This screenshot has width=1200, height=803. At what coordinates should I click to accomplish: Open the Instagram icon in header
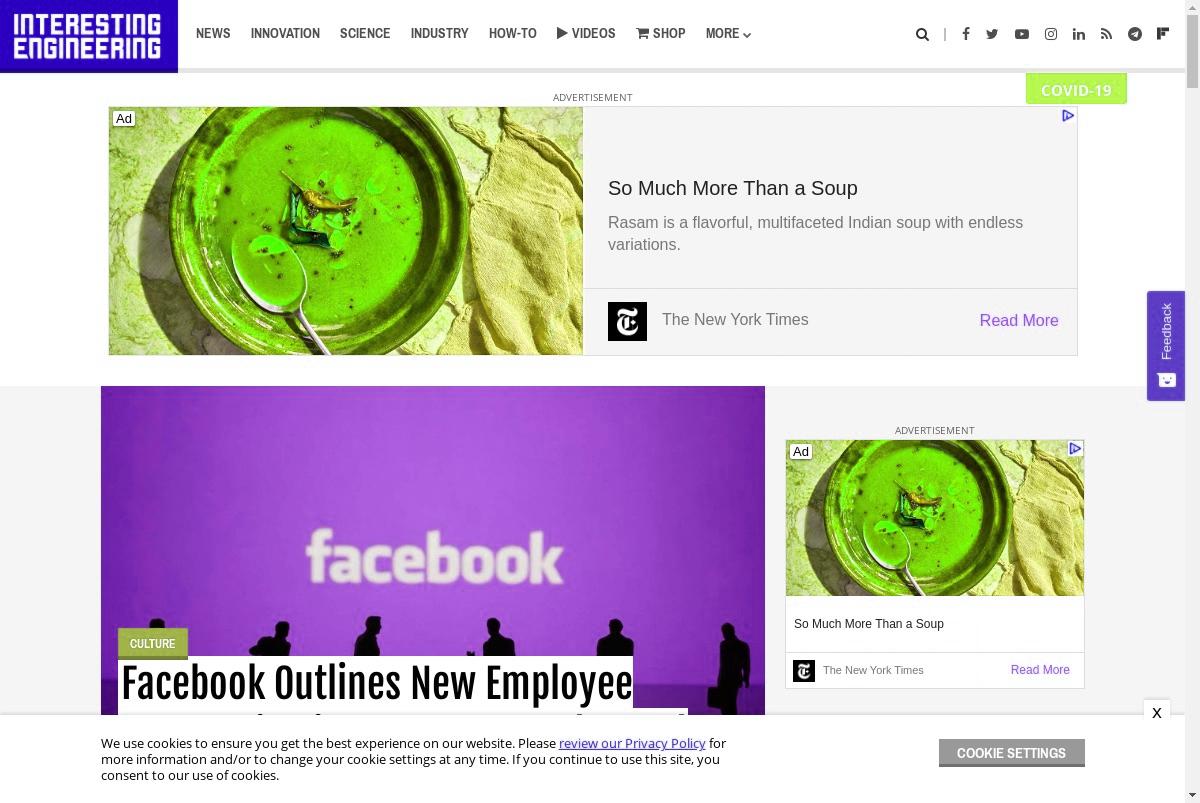(1051, 34)
